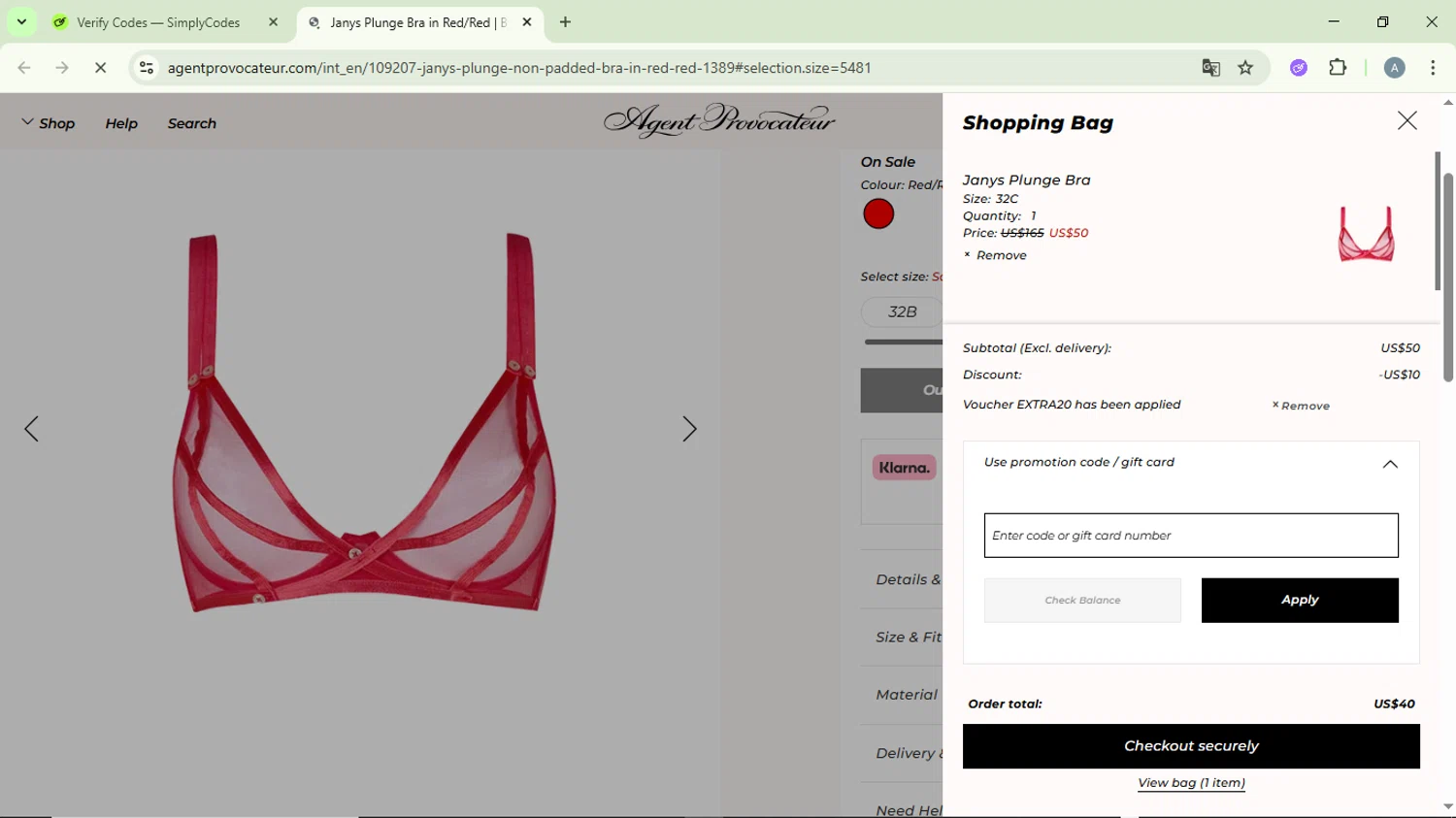Screen dimensions: 1456x818
Task: Click the Discount -US$10 amount
Action: (1399, 375)
